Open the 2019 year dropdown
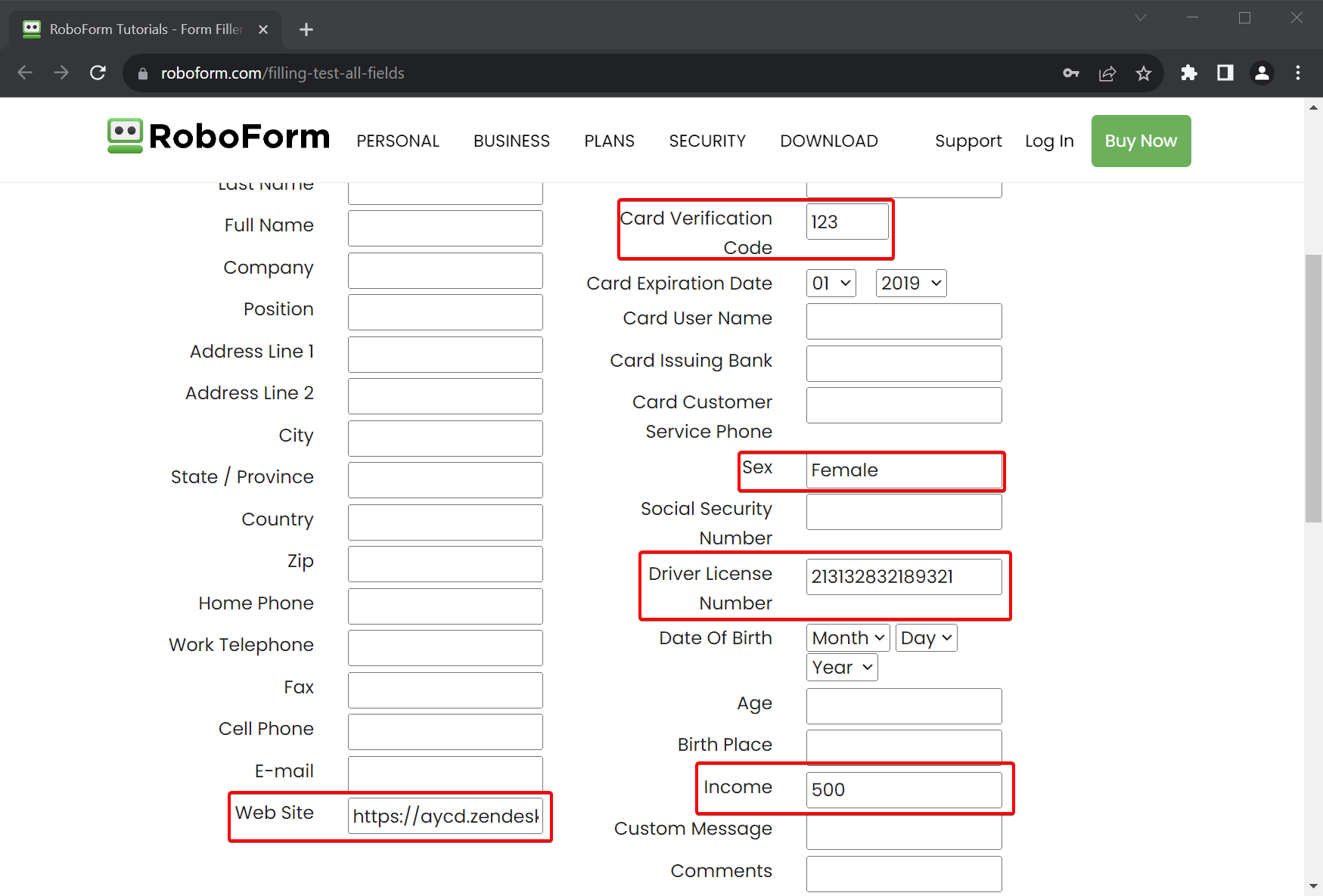Image resolution: width=1323 pixels, height=896 pixels. pos(911,283)
